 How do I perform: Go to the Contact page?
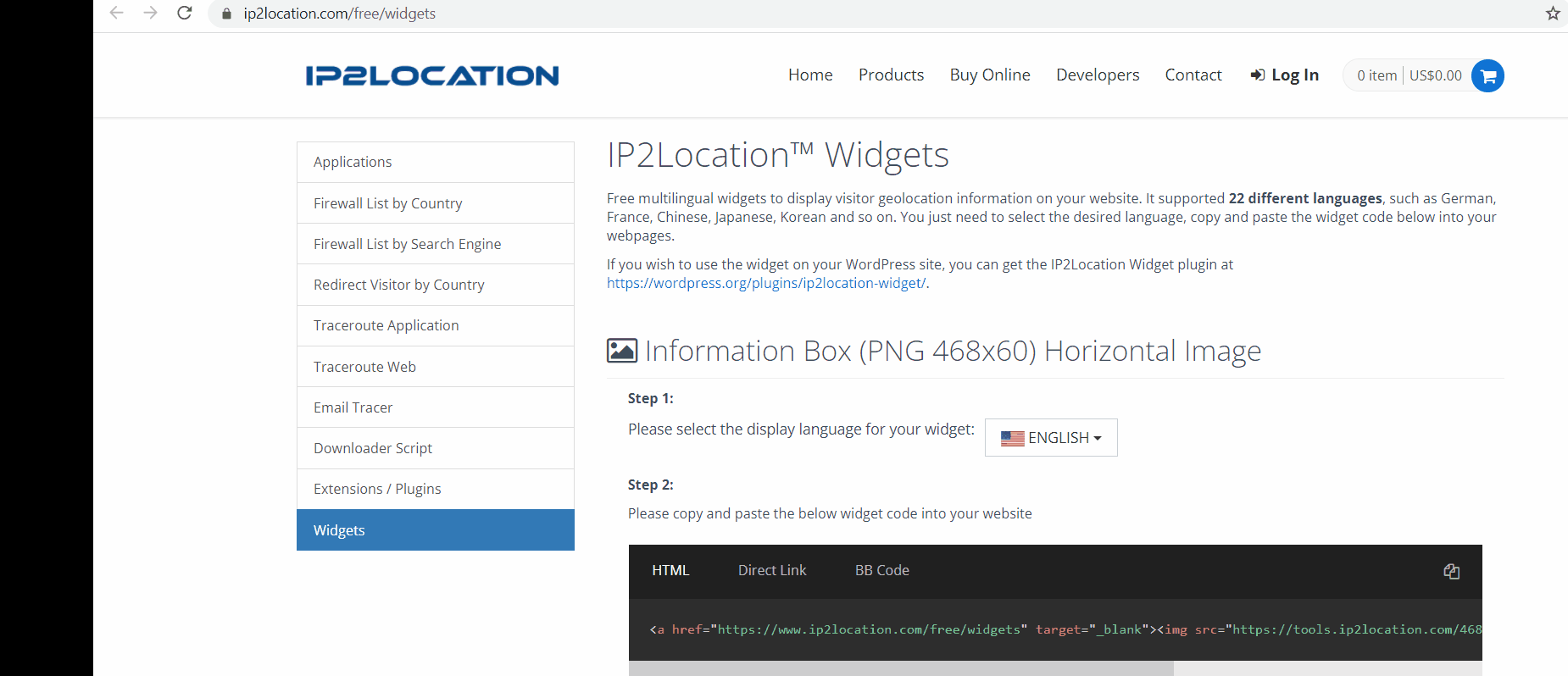coord(1193,75)
